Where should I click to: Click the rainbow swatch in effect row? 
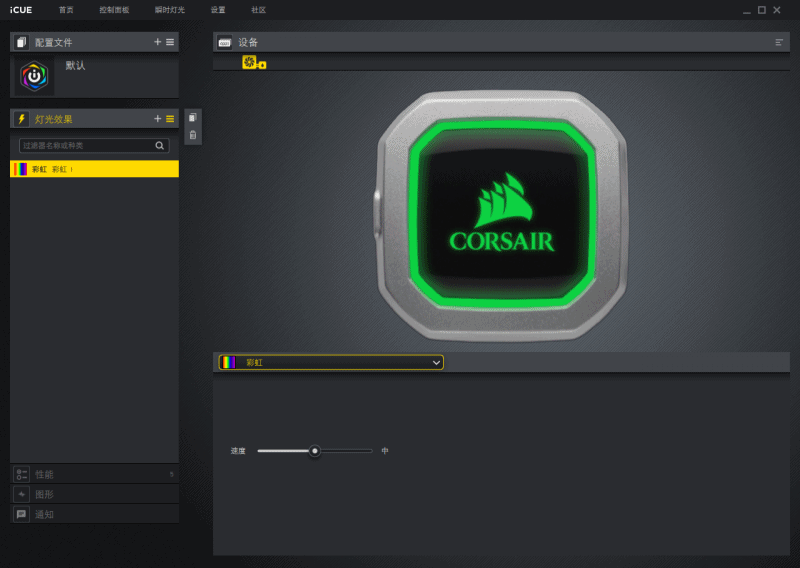pyautogui.click(x=20, y=169)
